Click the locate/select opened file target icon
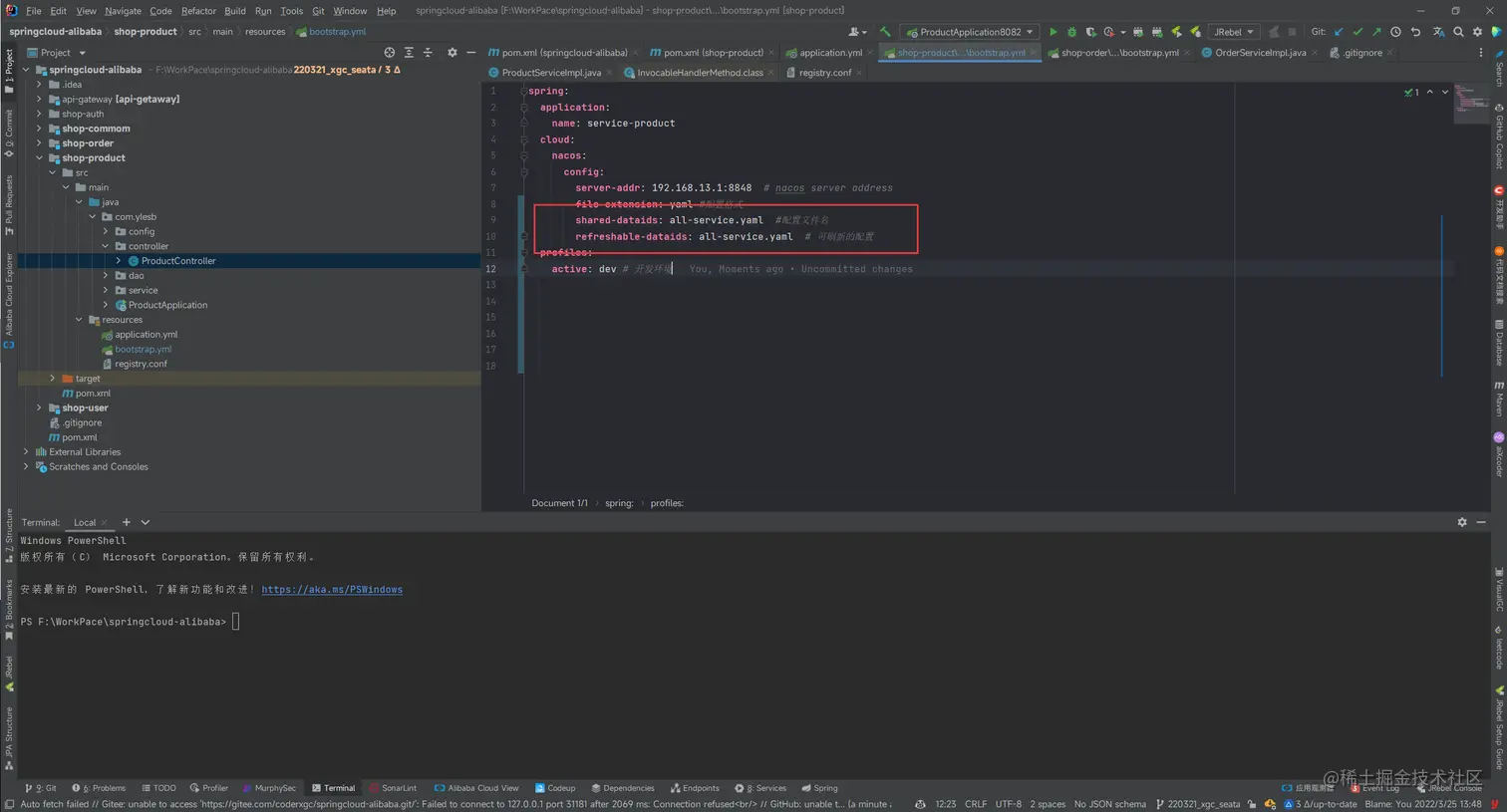Viewport: 1507px width, 812px height. (x=390, y=53)
